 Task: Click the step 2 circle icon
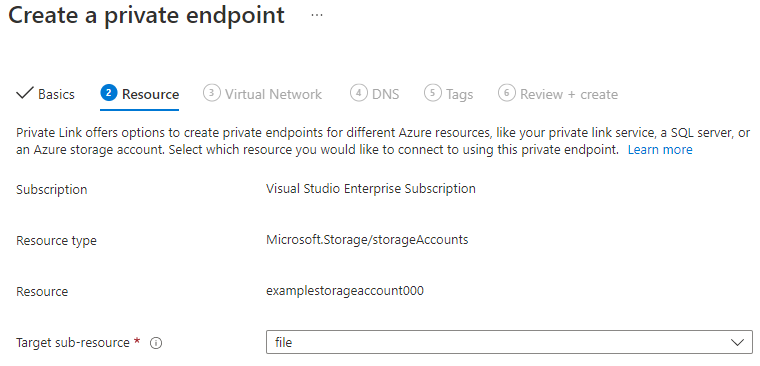[x=109, y=93]
